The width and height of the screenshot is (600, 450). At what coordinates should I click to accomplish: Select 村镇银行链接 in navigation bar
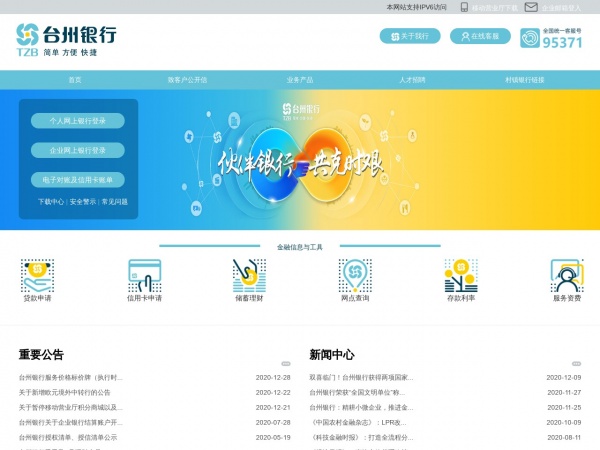[x=525, y=80]
